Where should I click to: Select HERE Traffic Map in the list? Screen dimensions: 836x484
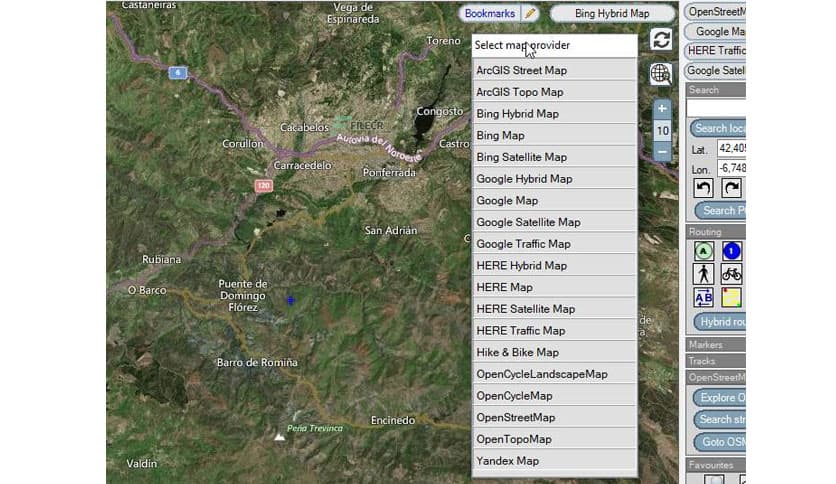pyautogui.click(x=554, y=330)
